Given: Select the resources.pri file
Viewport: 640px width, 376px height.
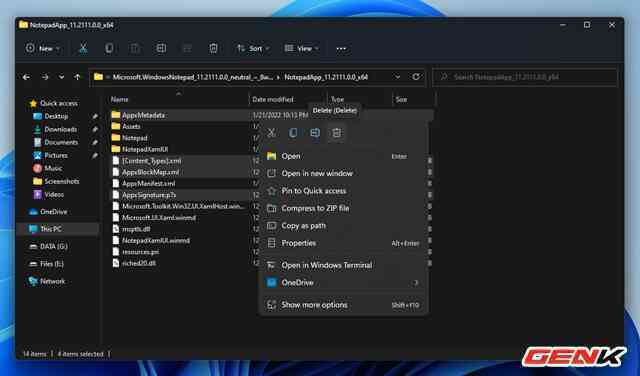Looking at the screenshot, I should tap(140, 252).
